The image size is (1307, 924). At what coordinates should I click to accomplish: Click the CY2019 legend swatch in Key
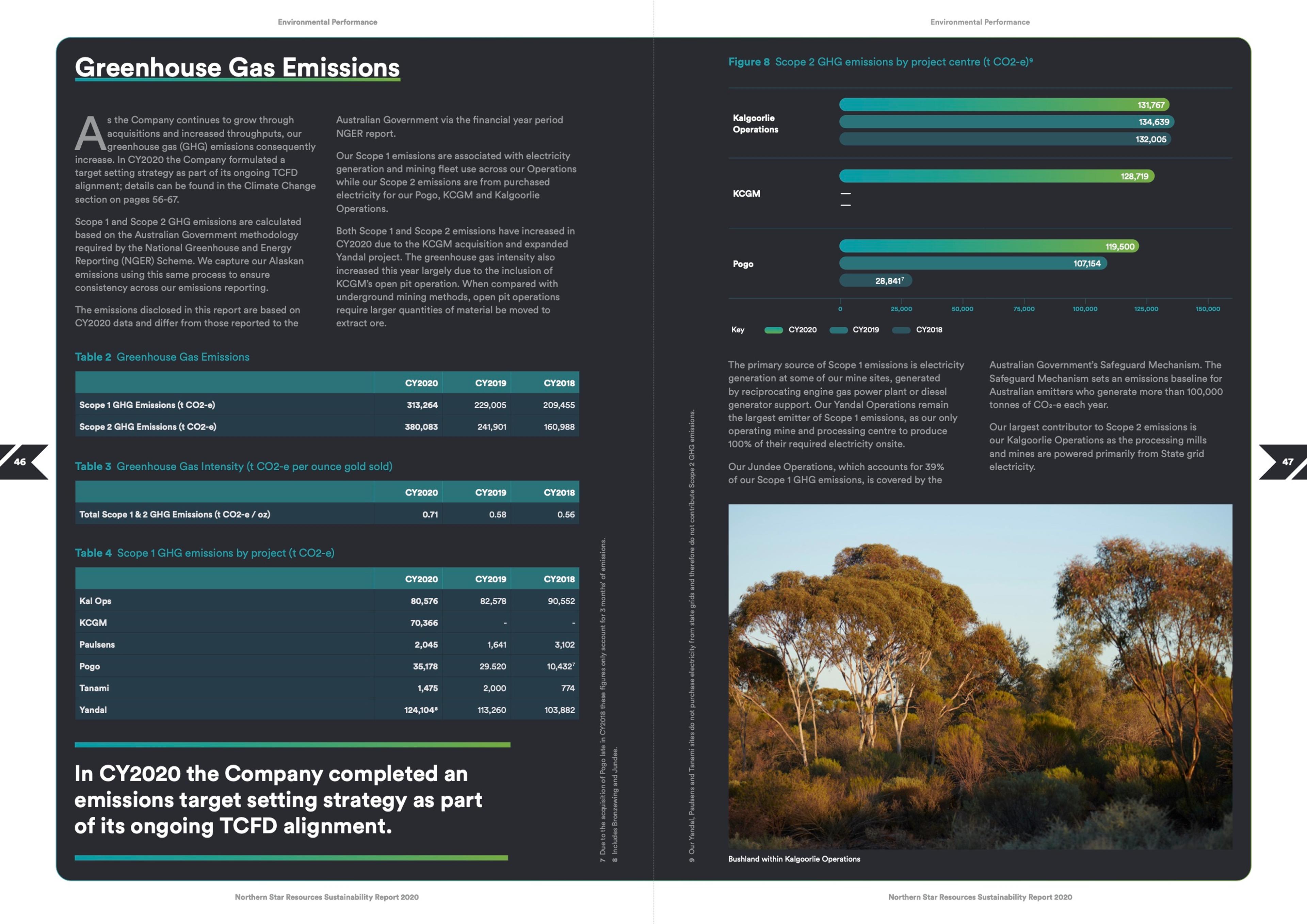point(838,330)
